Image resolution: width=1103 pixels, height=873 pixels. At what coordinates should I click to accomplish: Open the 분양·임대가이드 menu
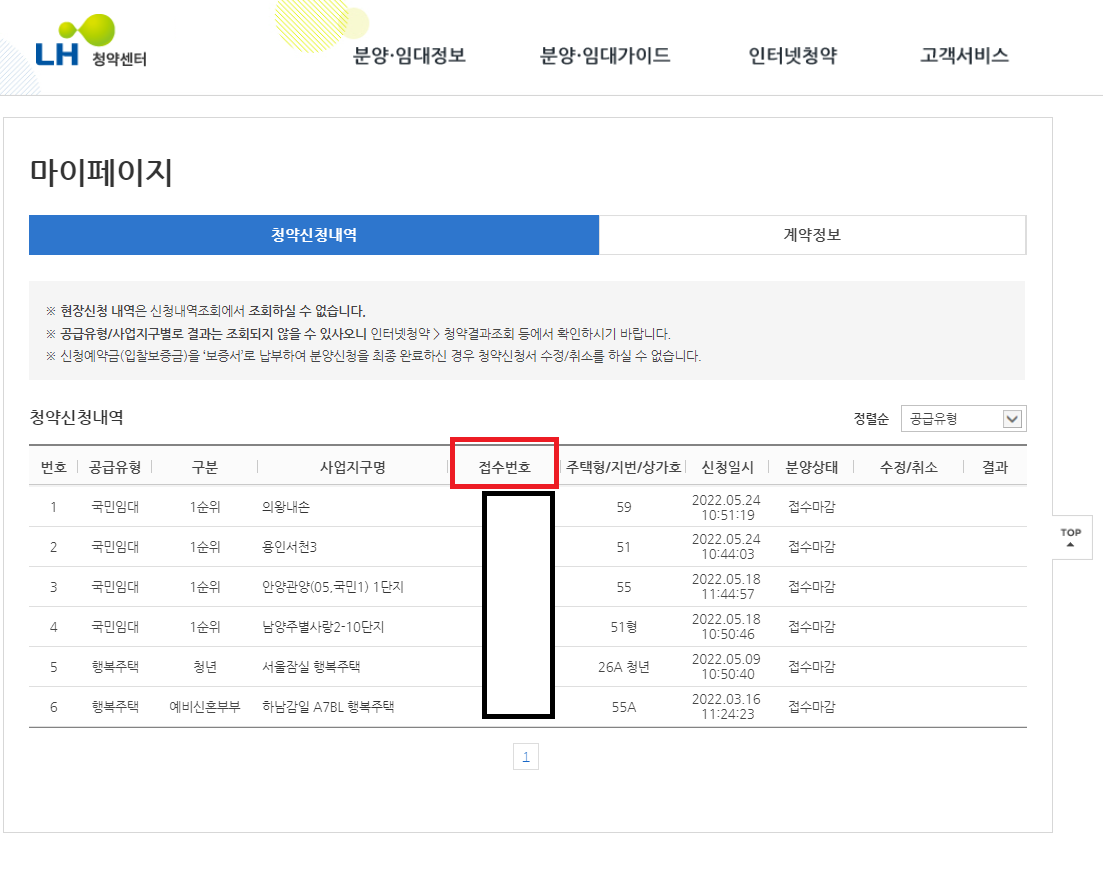point(604,56)
